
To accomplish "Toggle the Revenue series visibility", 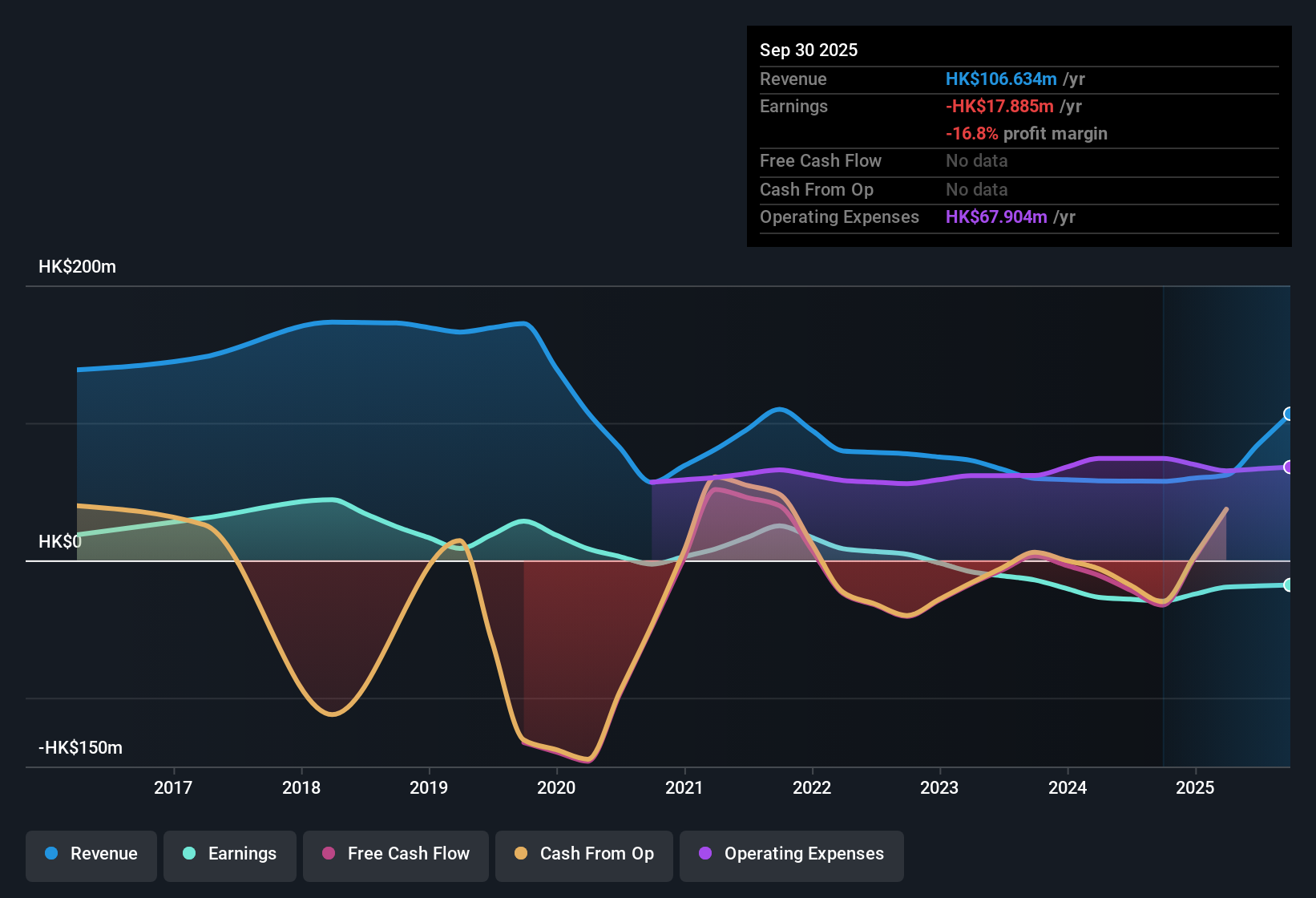I will tap(91, 854).
